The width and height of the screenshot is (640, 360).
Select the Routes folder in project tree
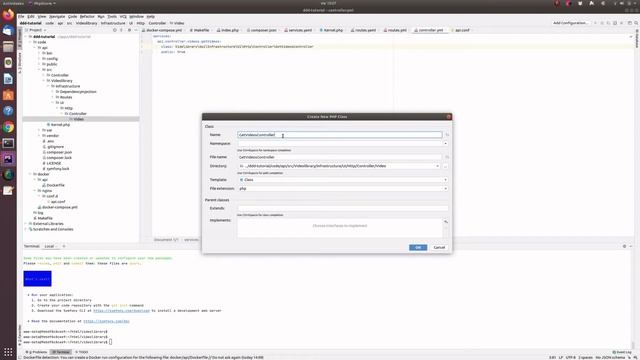[66, 97]
